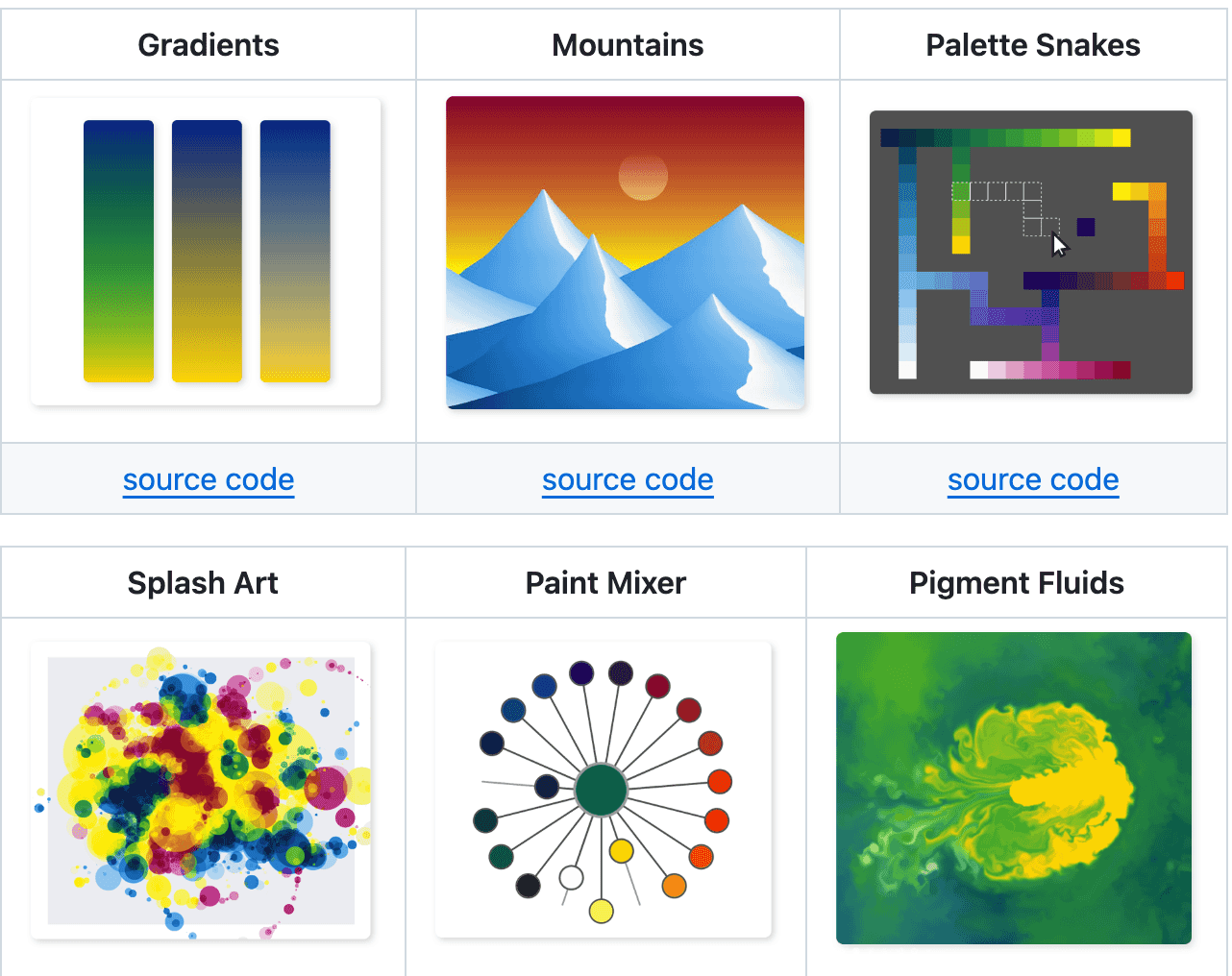Open the Gradients source code link
1232x976 pixels.
click(x=209, y=479)
